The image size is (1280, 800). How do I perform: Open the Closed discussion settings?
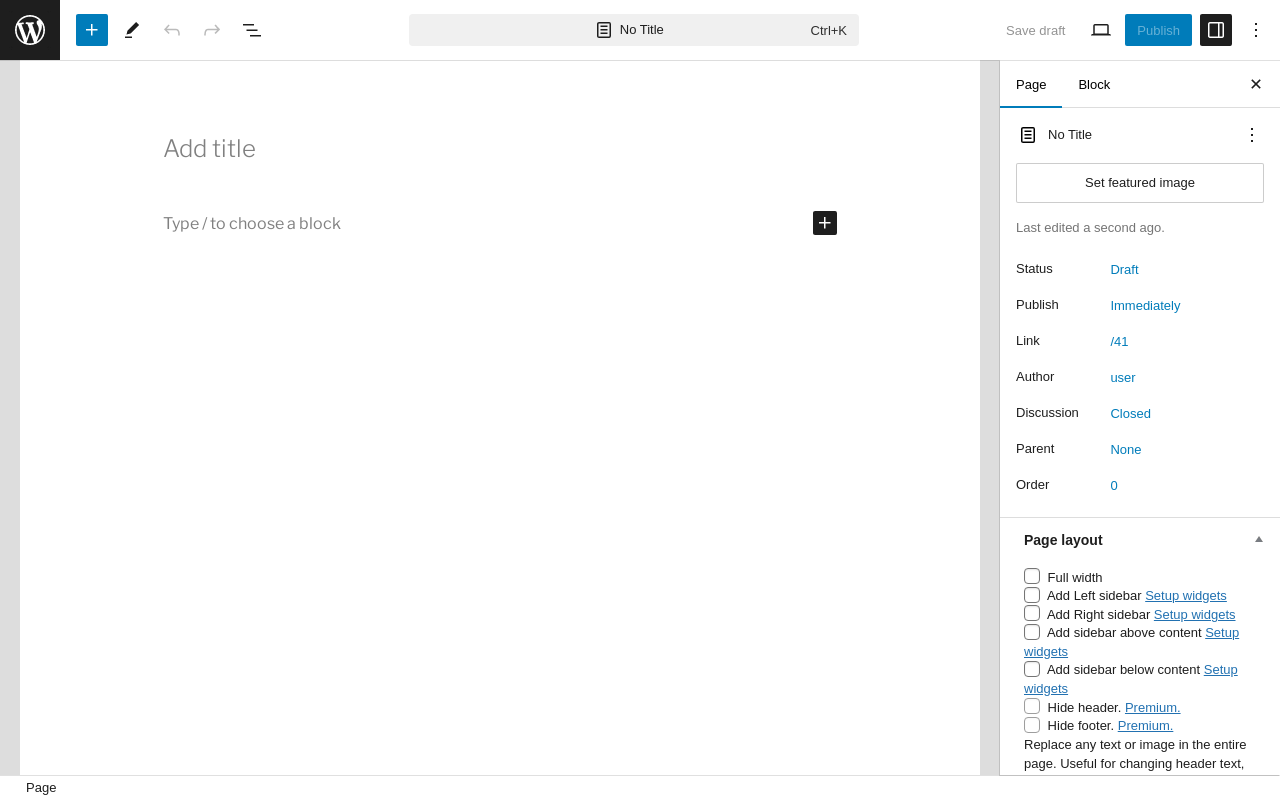tap(1130, 413)
